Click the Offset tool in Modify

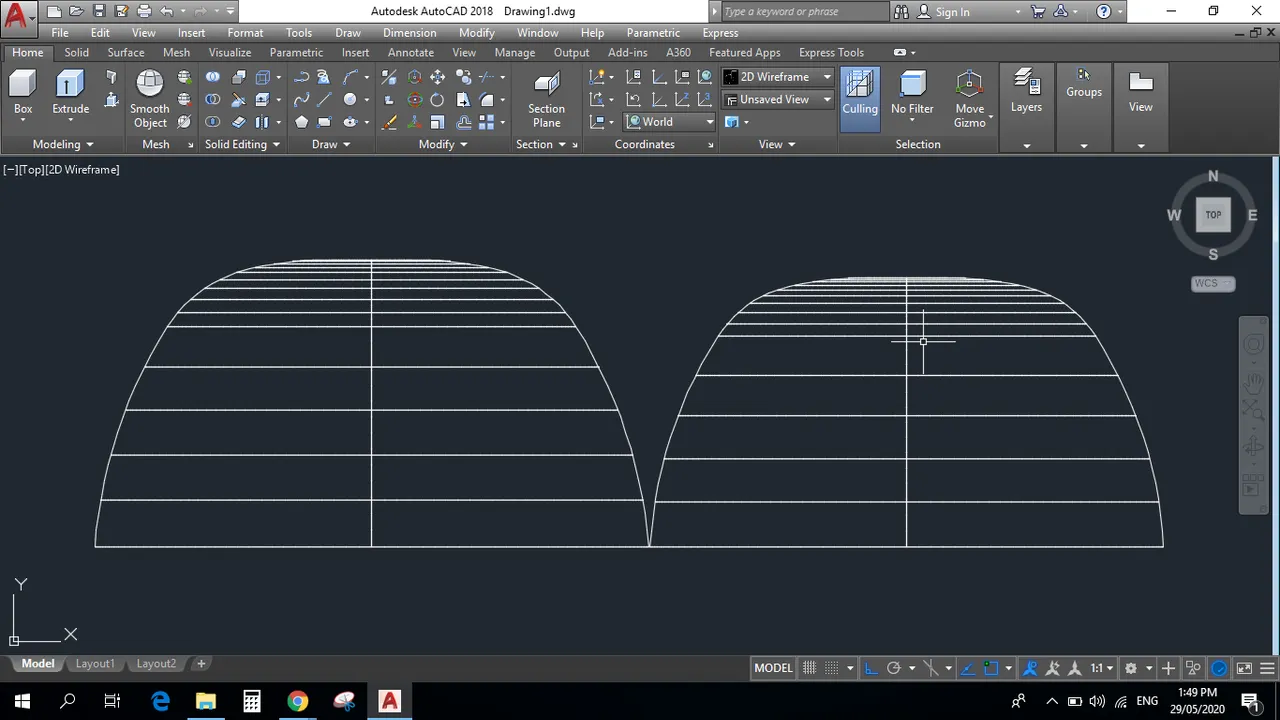(463, 122)
